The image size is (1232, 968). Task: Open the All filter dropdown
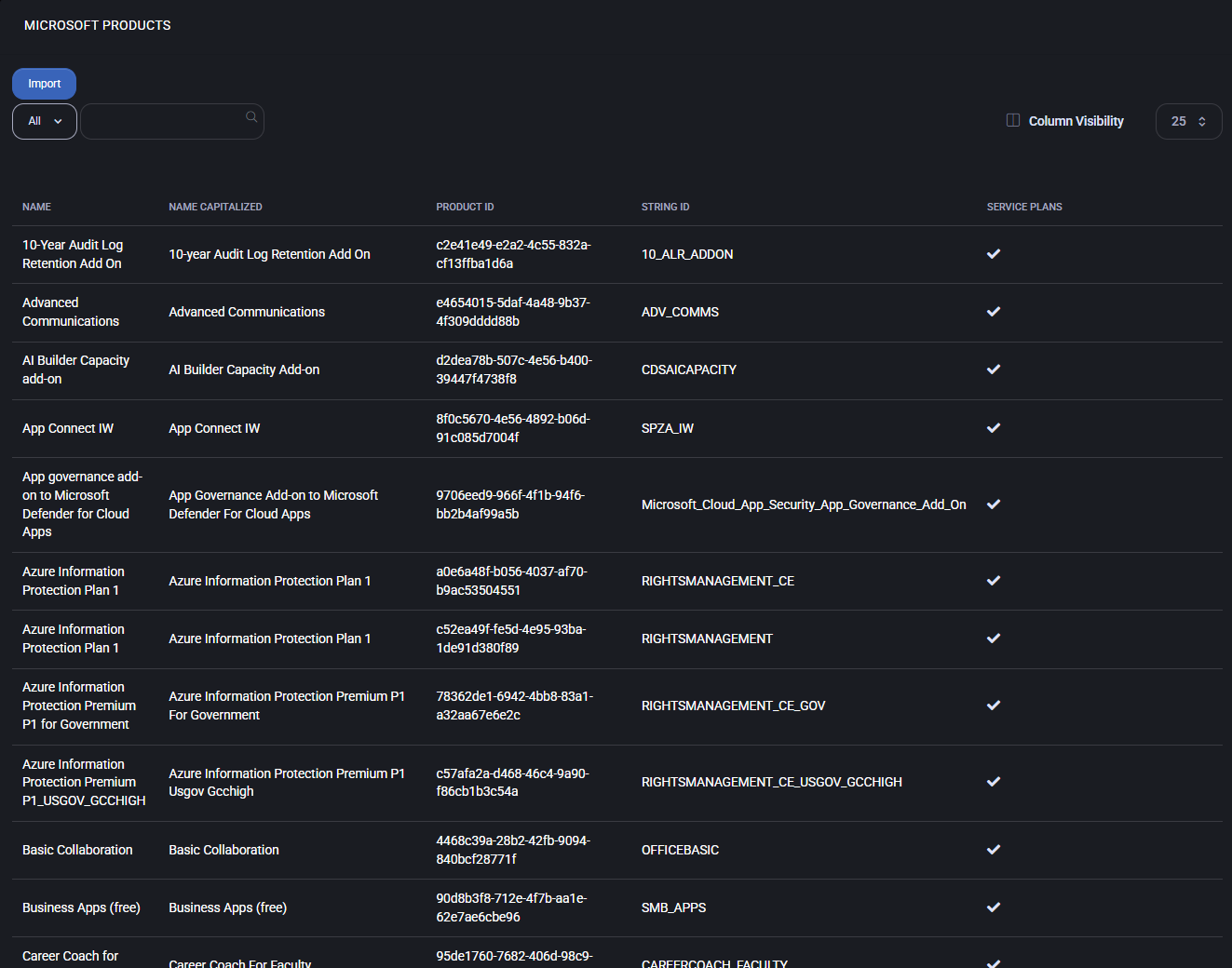(44, 121)
